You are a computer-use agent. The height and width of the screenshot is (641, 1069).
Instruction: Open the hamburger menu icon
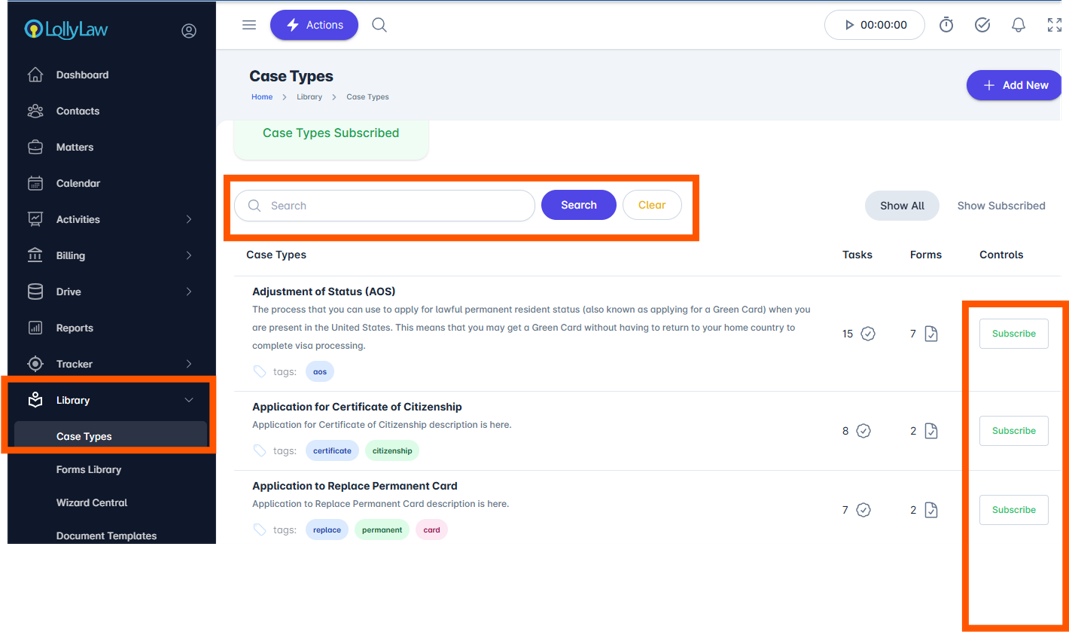tap(249, 25)
